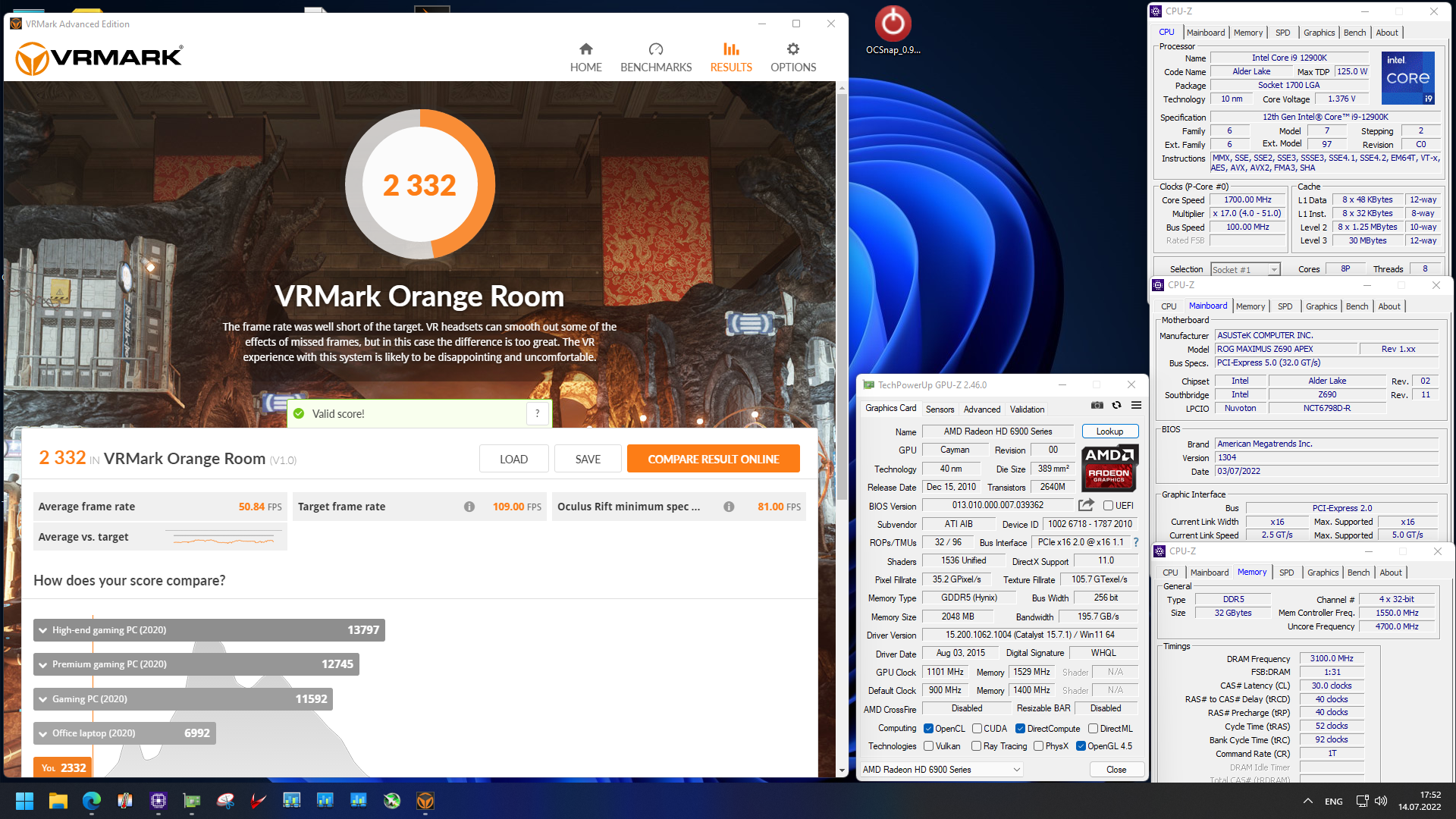Viewport: 1456px width, 819px height.
Task: Switch to the Sensors tab in GPU-Z
Action: [940, 409]
